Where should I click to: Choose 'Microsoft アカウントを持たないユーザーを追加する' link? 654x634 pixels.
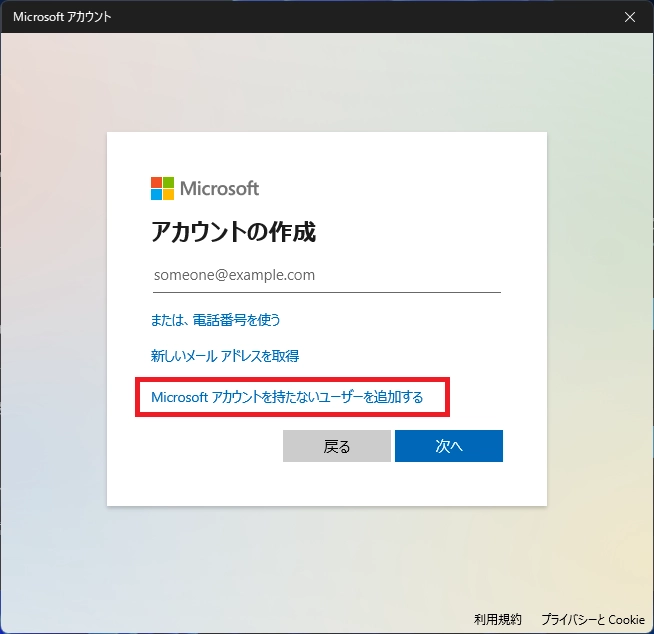(287, 397)
